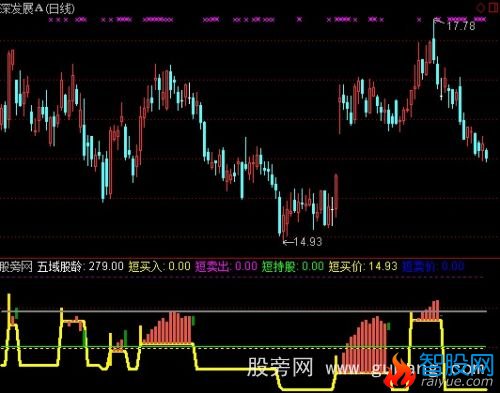Click the 14.93 low price label
This screenshot has height=393, width=500.
pyautogui.click(x=308, y=241)
